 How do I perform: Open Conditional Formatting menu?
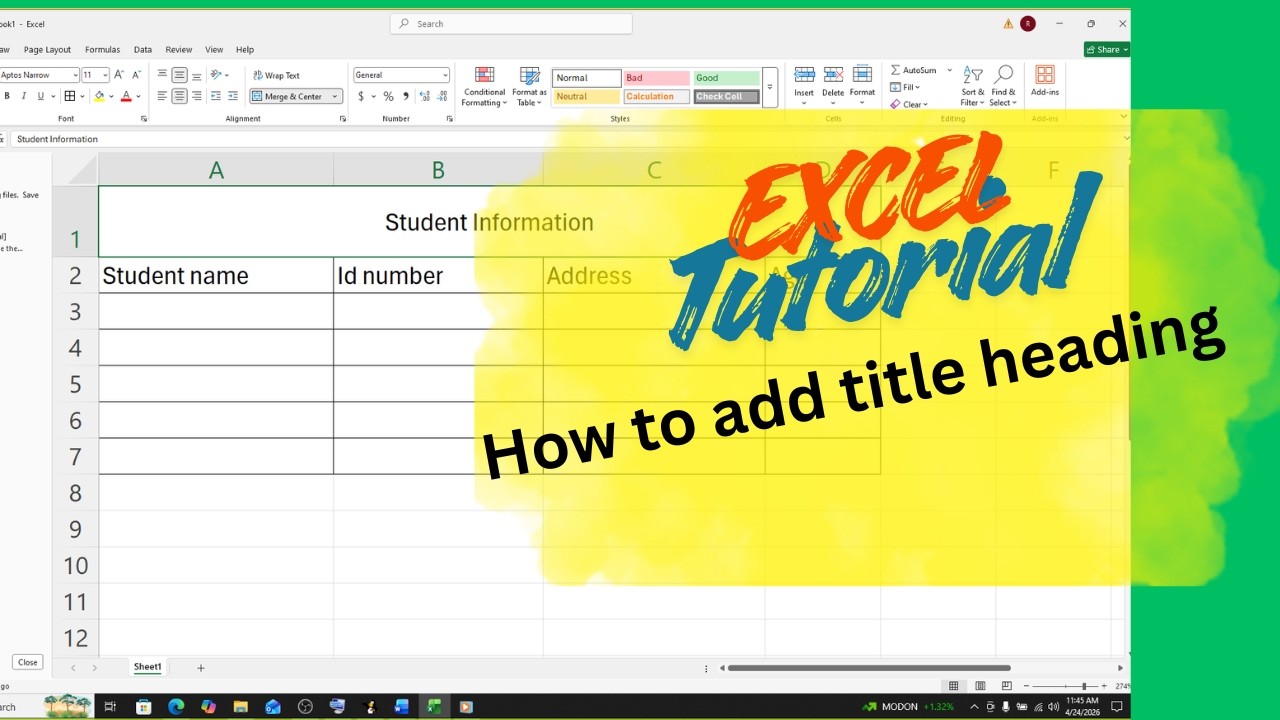click(484, 87)
